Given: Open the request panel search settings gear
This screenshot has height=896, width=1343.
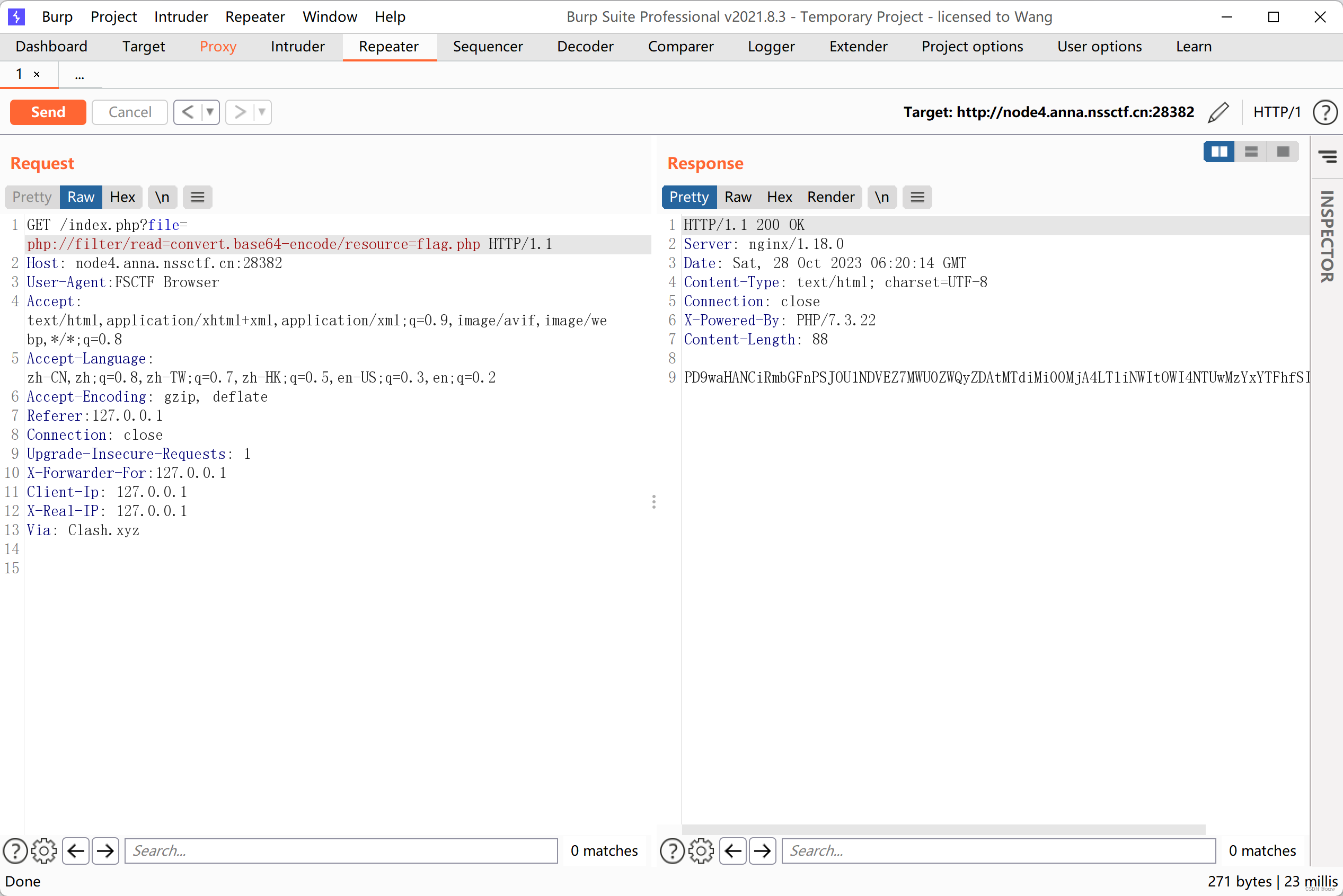Looking at the screenshot, I should point(45,850).
